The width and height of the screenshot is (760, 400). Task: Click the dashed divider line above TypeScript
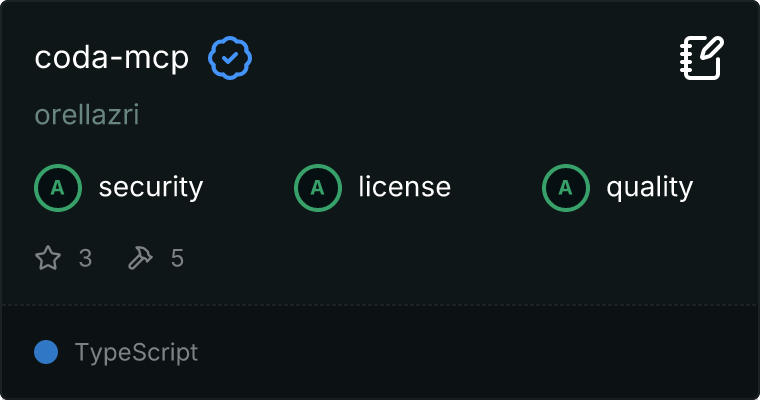(380, 304)
